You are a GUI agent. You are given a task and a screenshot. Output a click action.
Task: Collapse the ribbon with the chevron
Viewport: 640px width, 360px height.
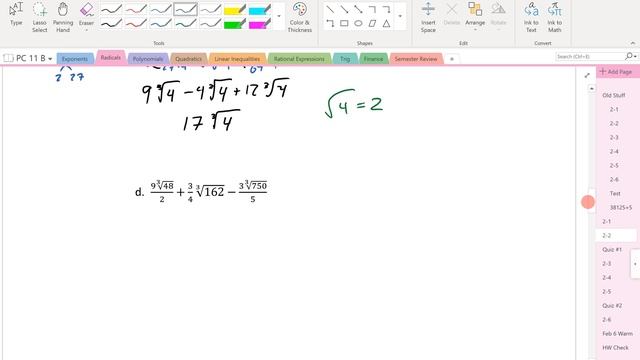pos(633,43)
